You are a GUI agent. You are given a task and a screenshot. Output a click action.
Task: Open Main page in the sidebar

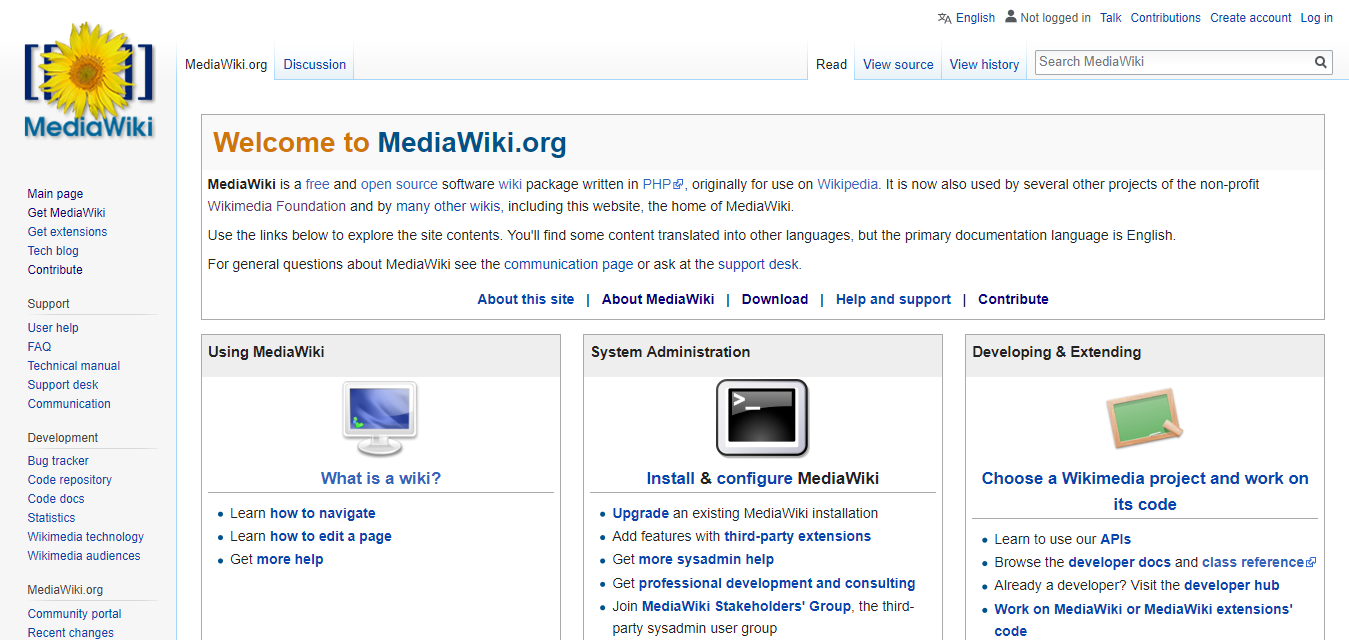tap(55, 194)
